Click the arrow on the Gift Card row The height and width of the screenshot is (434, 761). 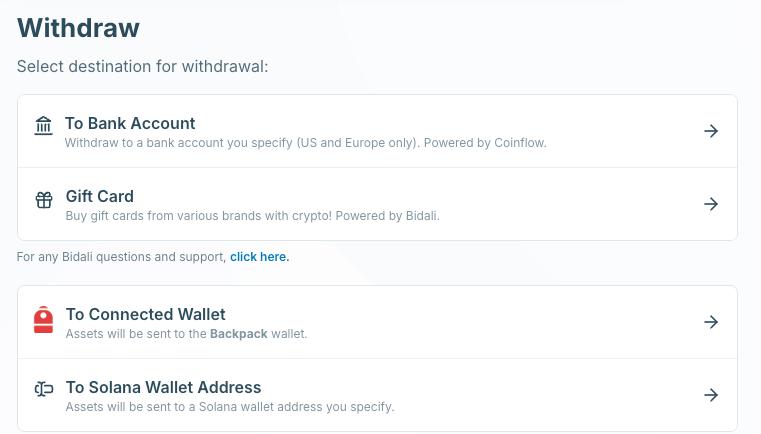pos(711,204)
